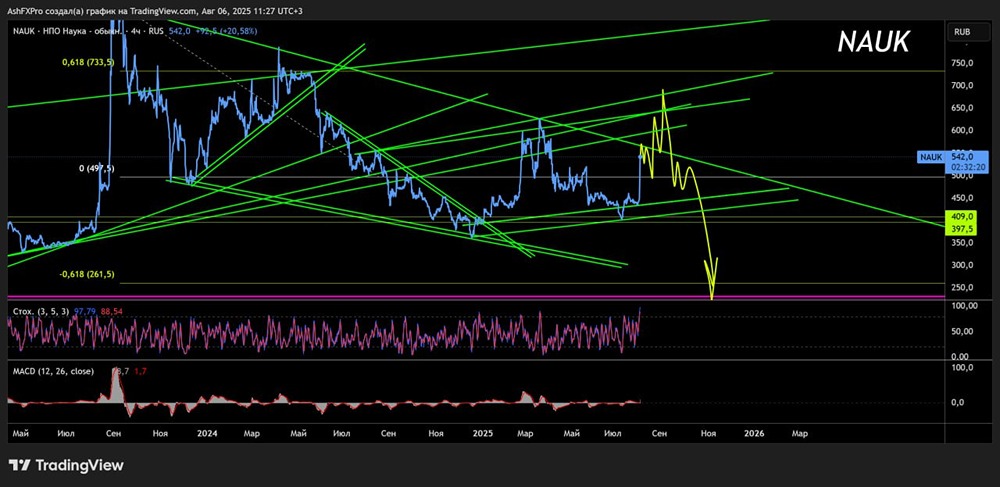This screenshot has width=1000, height=487.
Task: Click the 50,00 stochastic scale label
Action: point(963,331)
